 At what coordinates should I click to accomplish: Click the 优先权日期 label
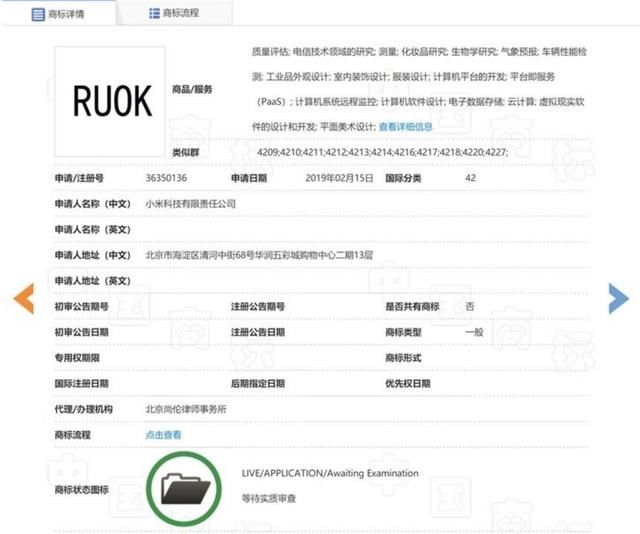click(x=408, y=384)
